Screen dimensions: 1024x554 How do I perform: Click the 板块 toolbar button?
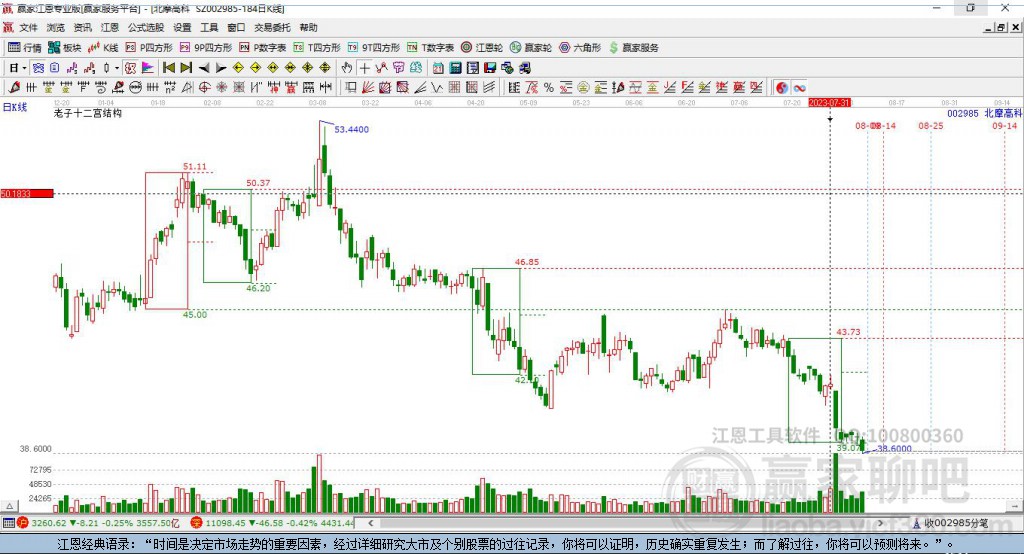[64, 48]
